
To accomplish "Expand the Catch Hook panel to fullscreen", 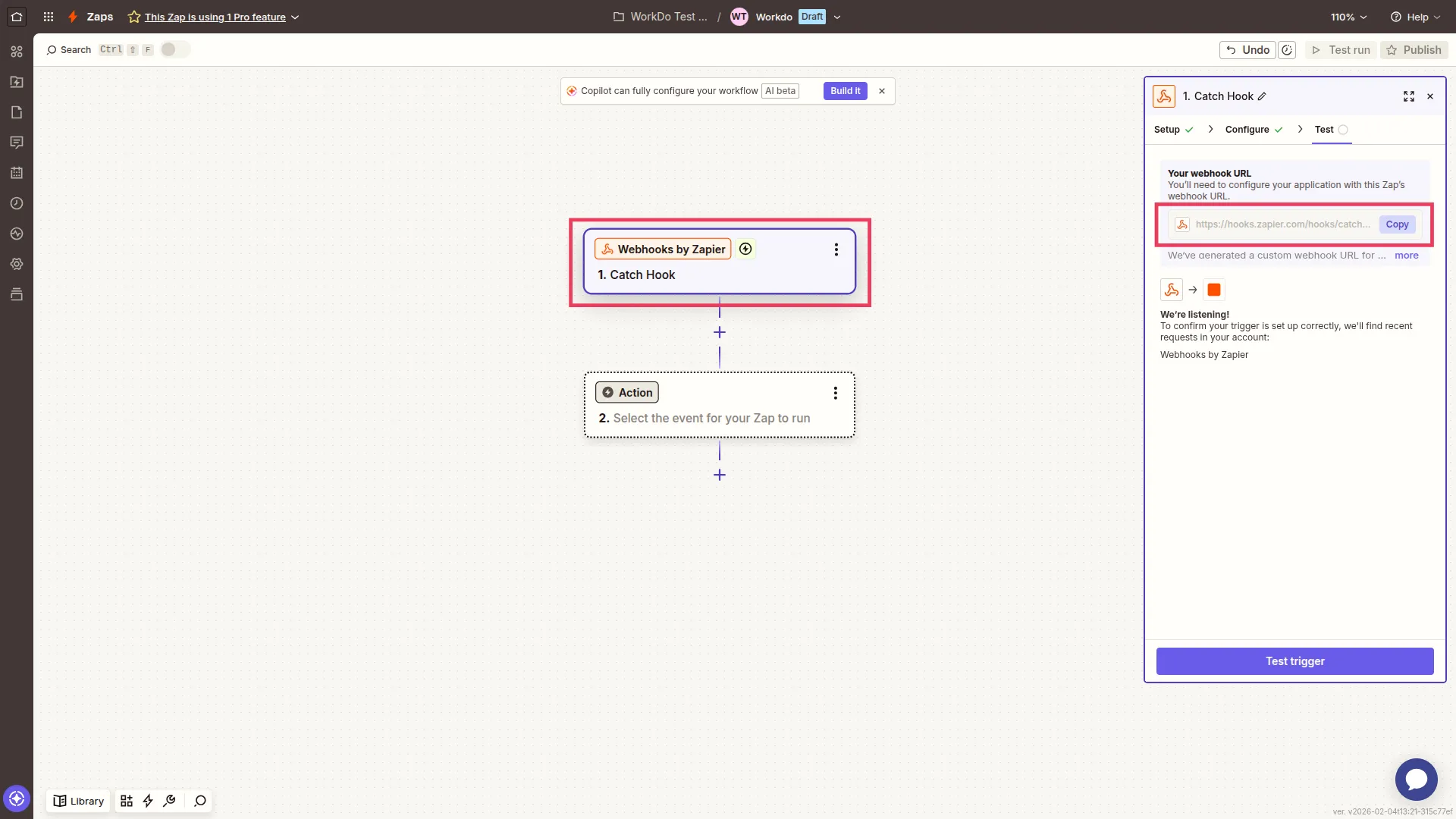I will [1409, 96].
